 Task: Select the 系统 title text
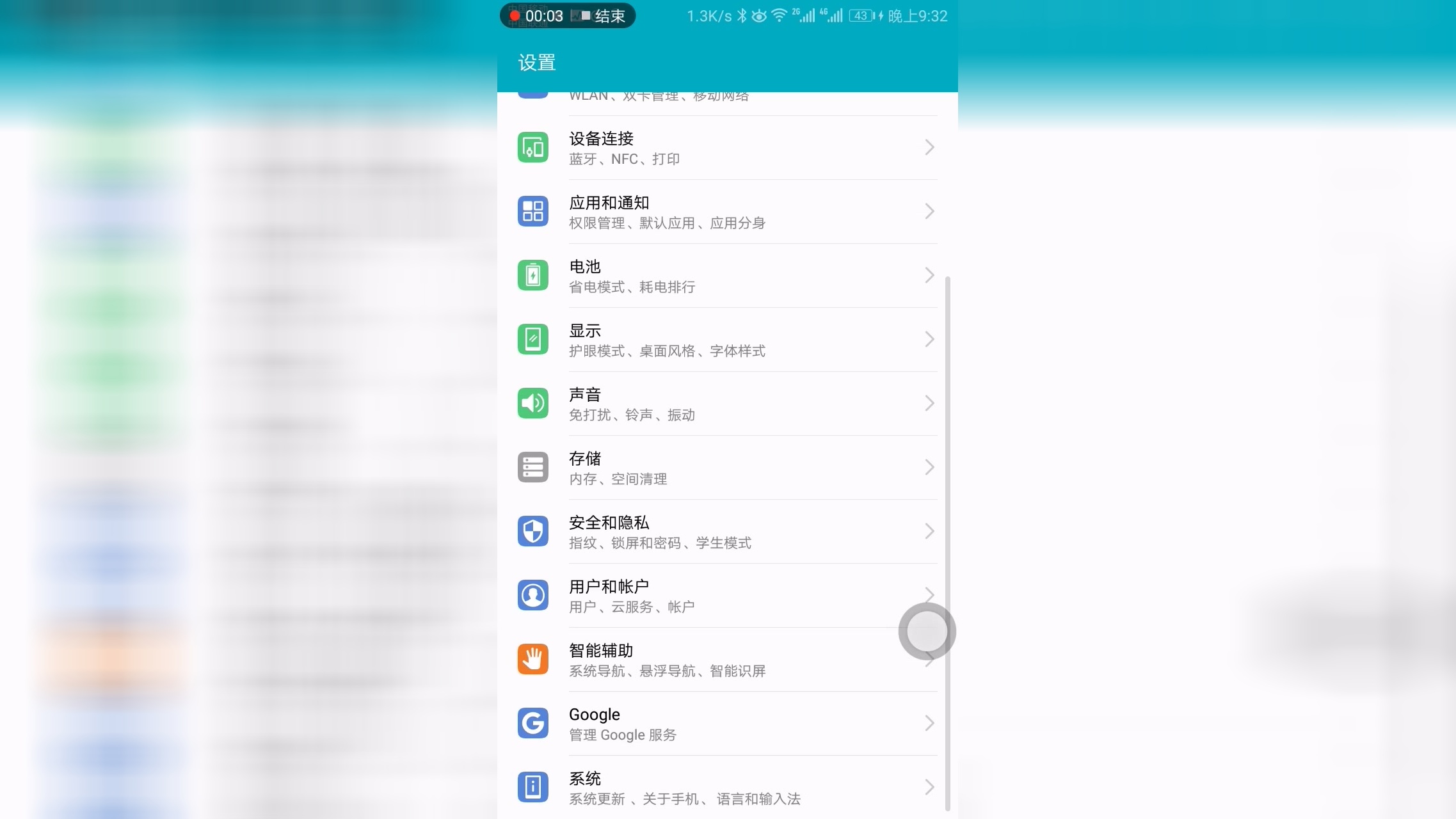click(585, 779)
